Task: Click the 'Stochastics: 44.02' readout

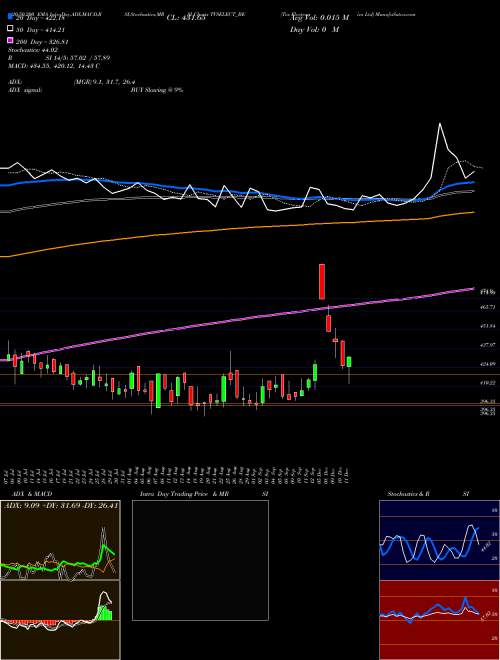Action: (x=32, y=50)
